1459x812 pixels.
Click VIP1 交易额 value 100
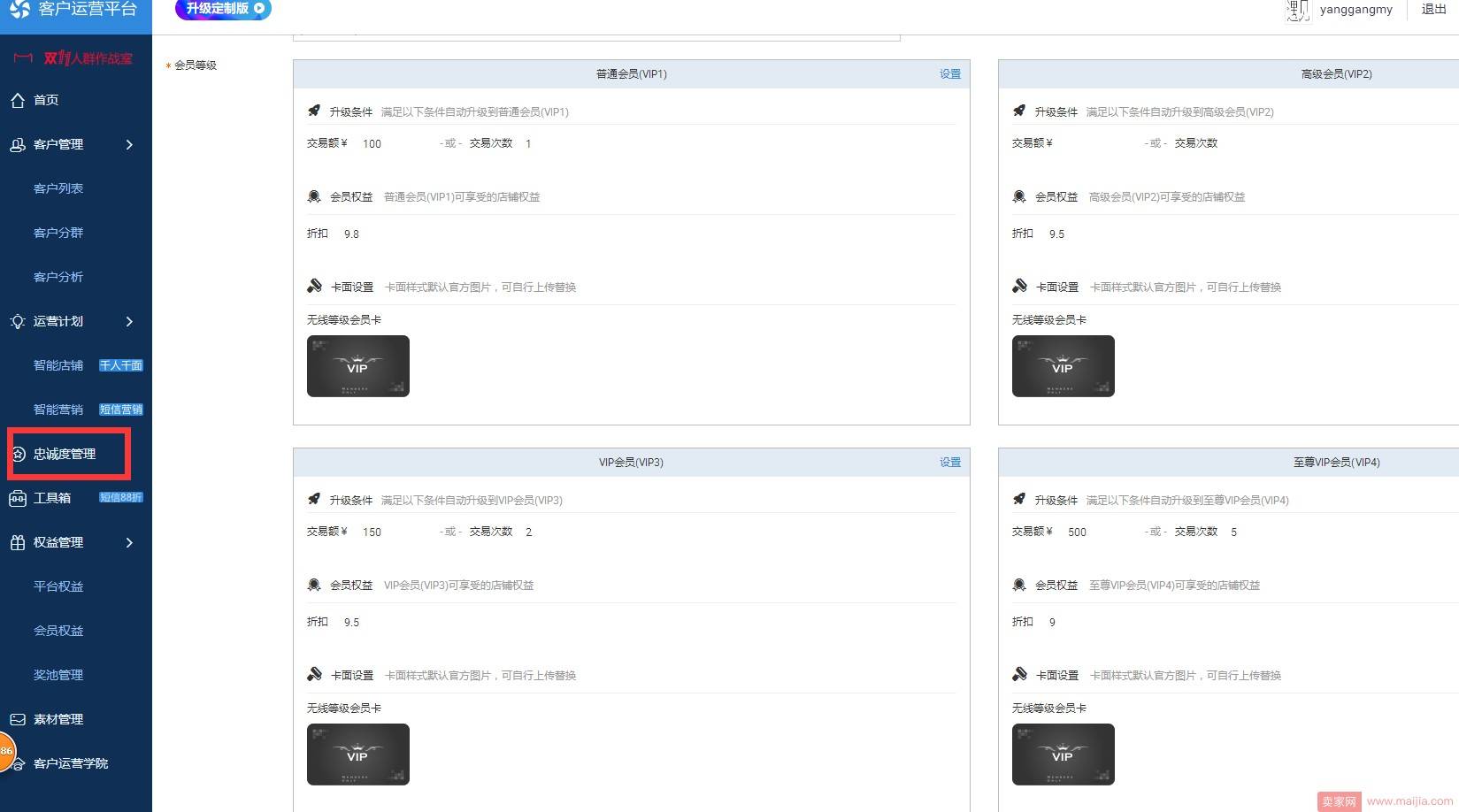372,144
